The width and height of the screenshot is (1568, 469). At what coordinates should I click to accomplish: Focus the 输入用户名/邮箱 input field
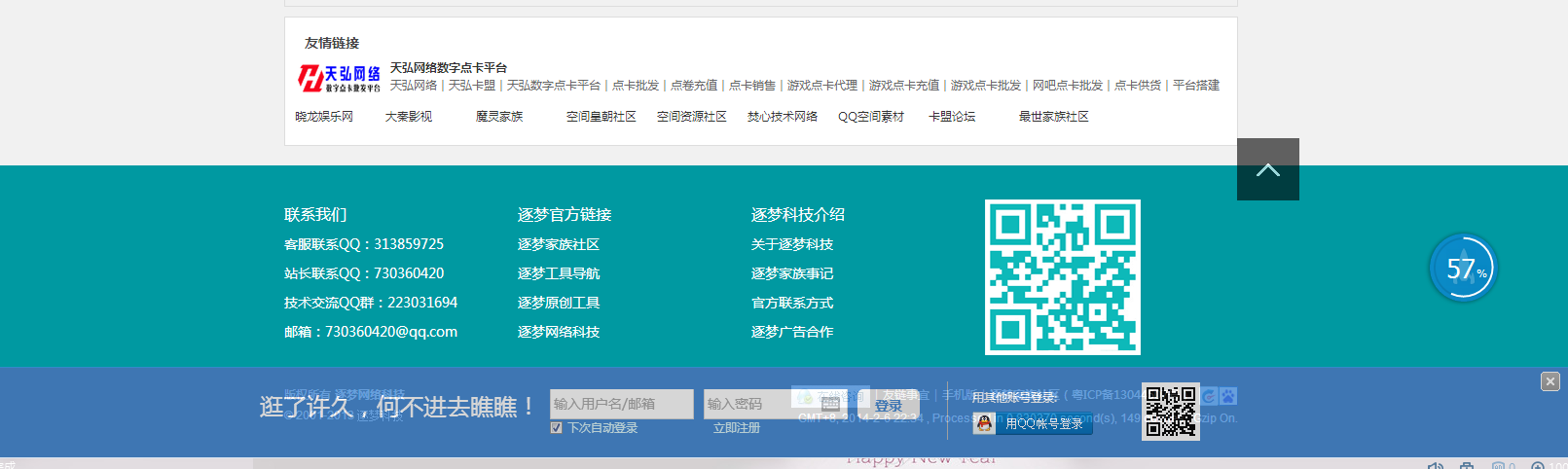point(622,404)
